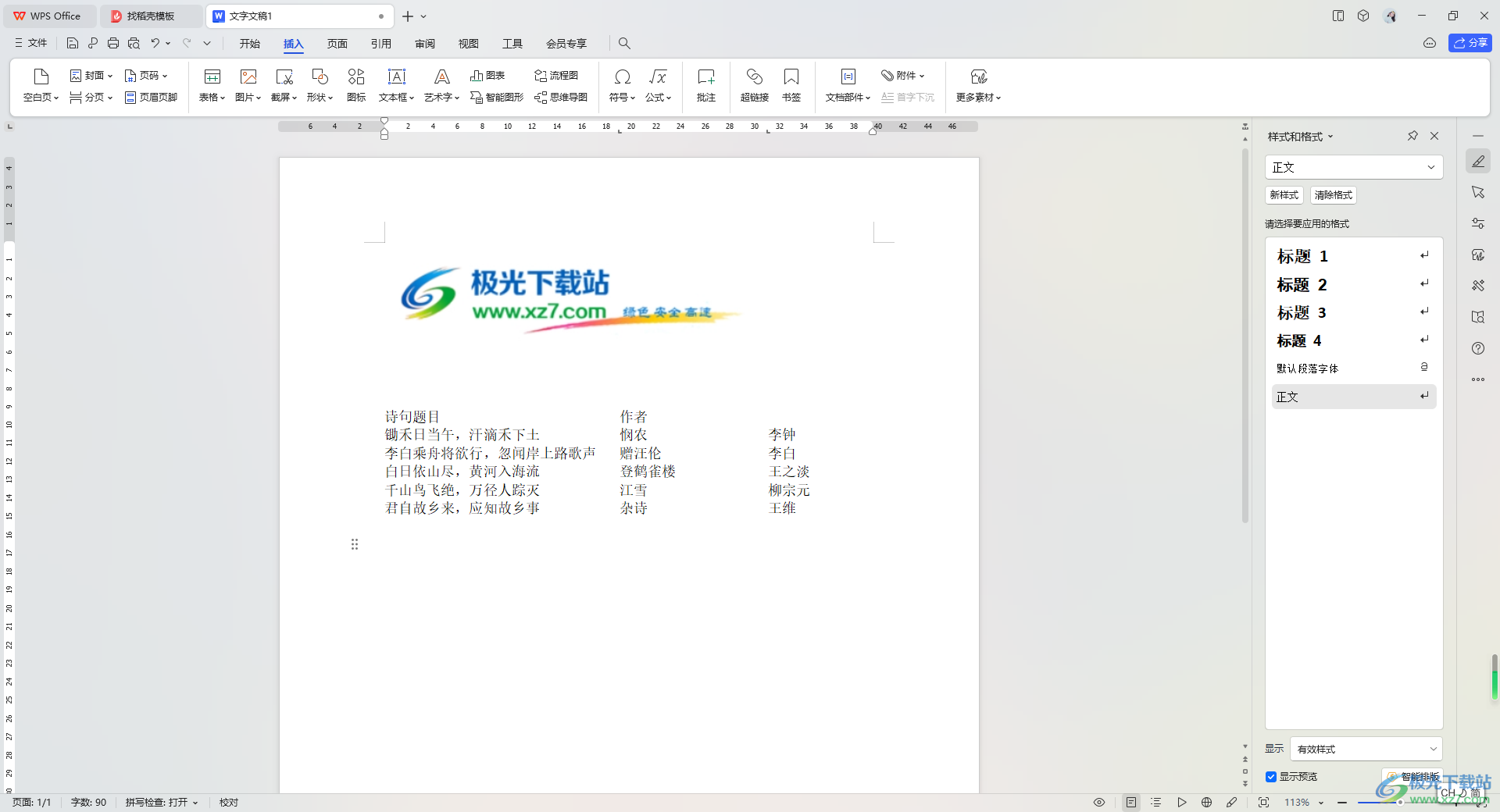The height and width of the screenshot is (812, 1500).
Task: Insert a Mind Map
Action: coord(561,98)
